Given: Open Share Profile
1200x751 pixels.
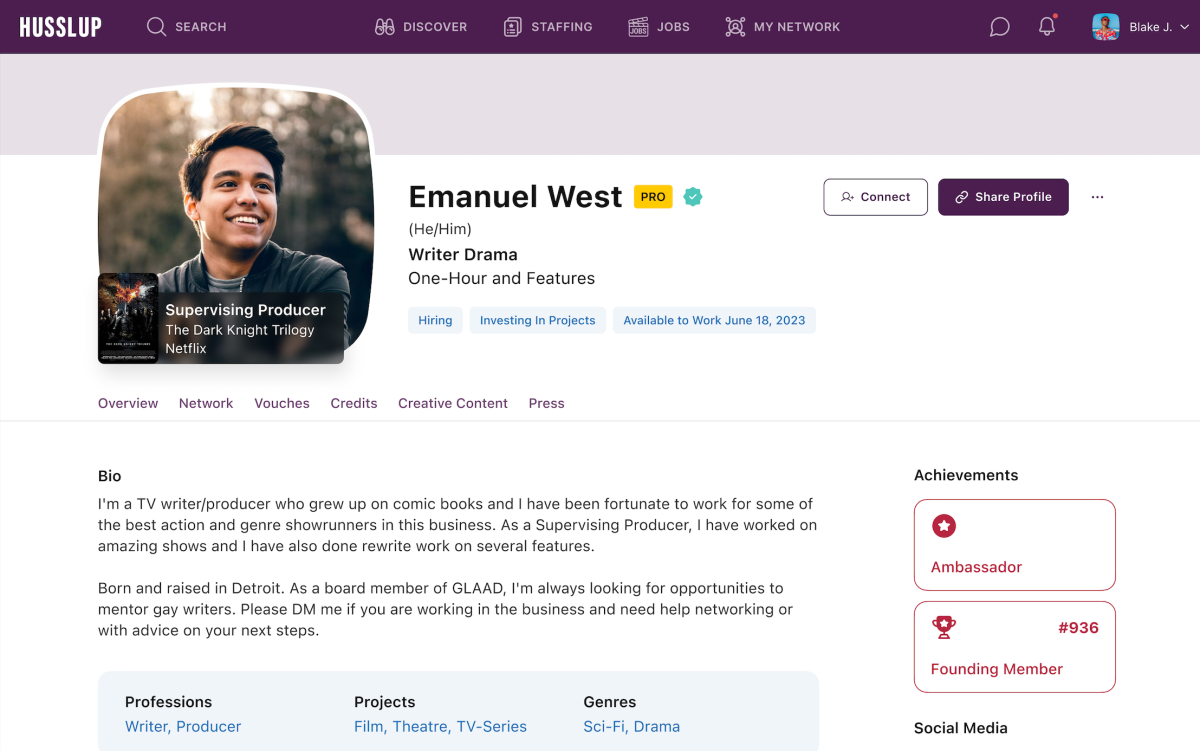Looking at the screenshot, I should click(x=1003, y=197).
